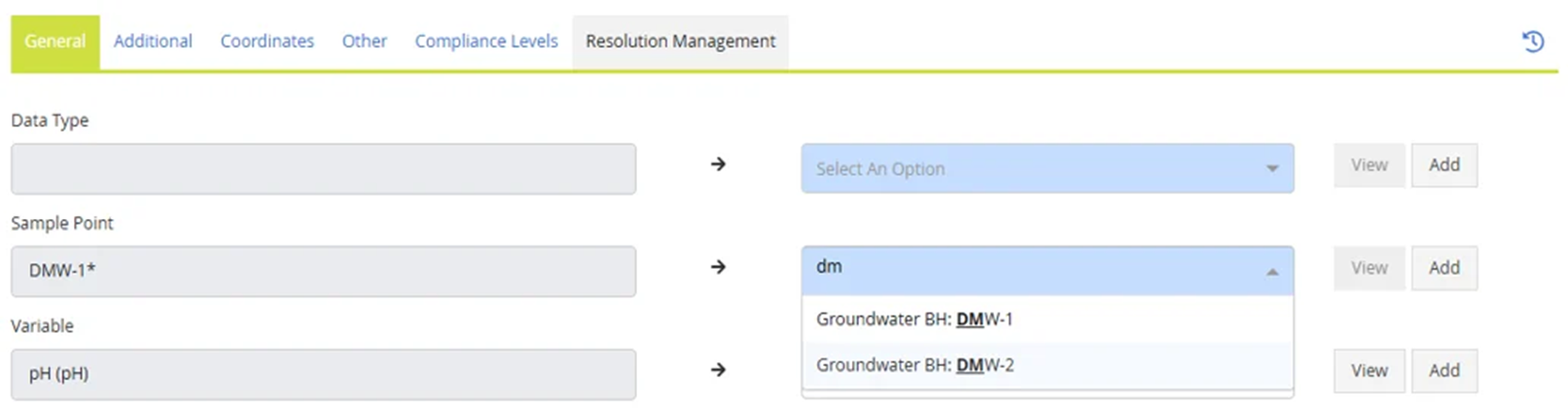
Task: Collapse the Sample Point dropdown caret
Action: (x=1271, y=272)
